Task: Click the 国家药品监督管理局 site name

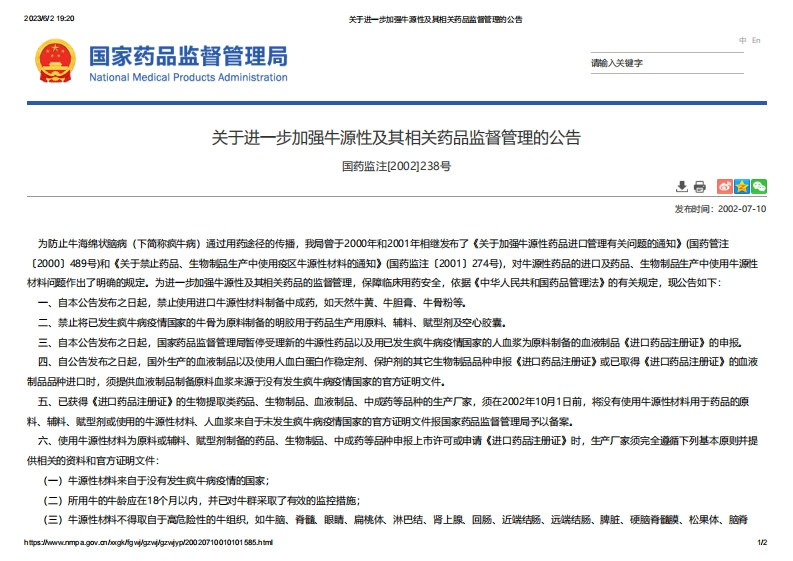Action: tap(188, 55)
